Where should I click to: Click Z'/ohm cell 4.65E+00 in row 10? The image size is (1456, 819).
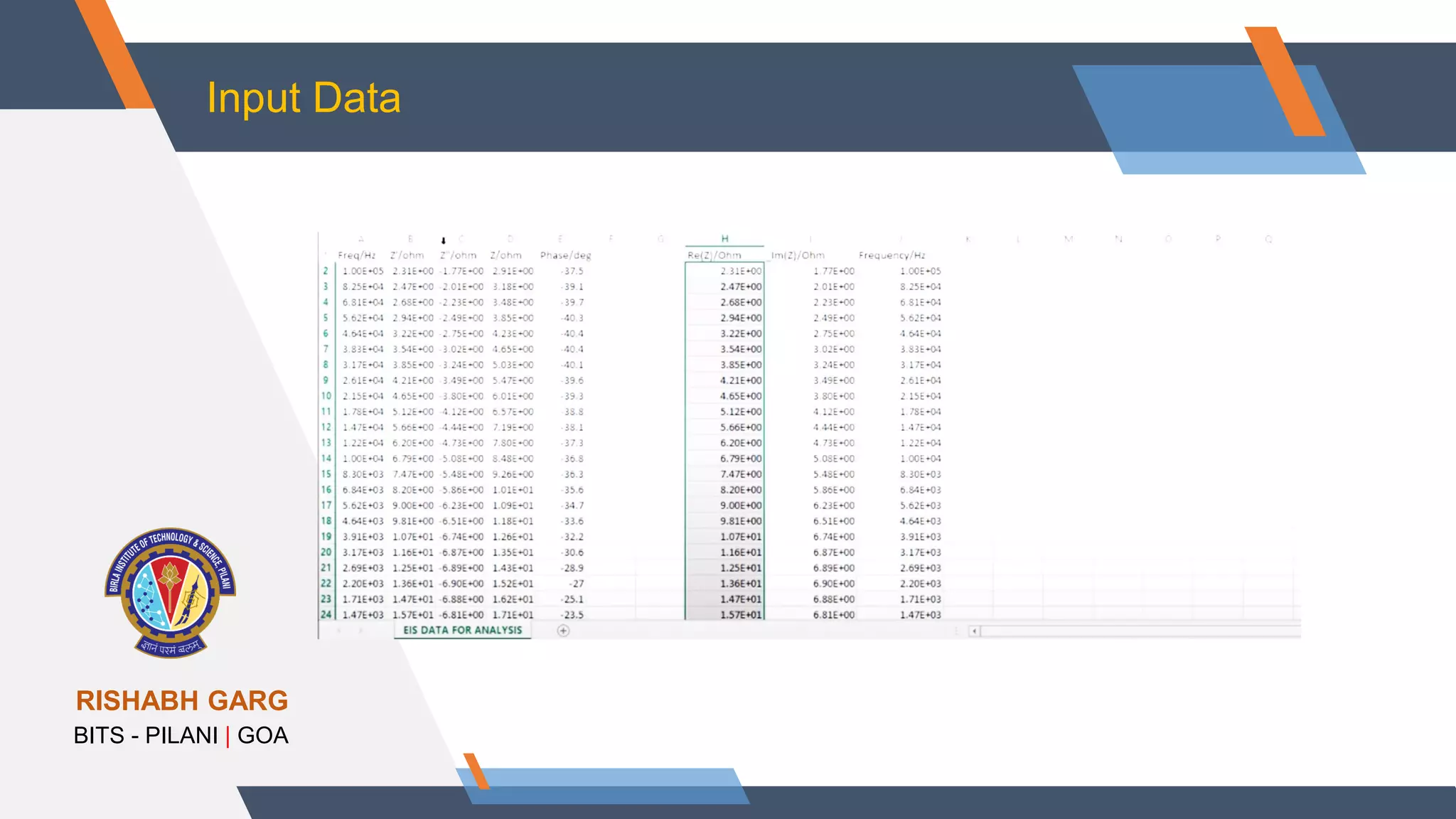[x=412, y=396]
